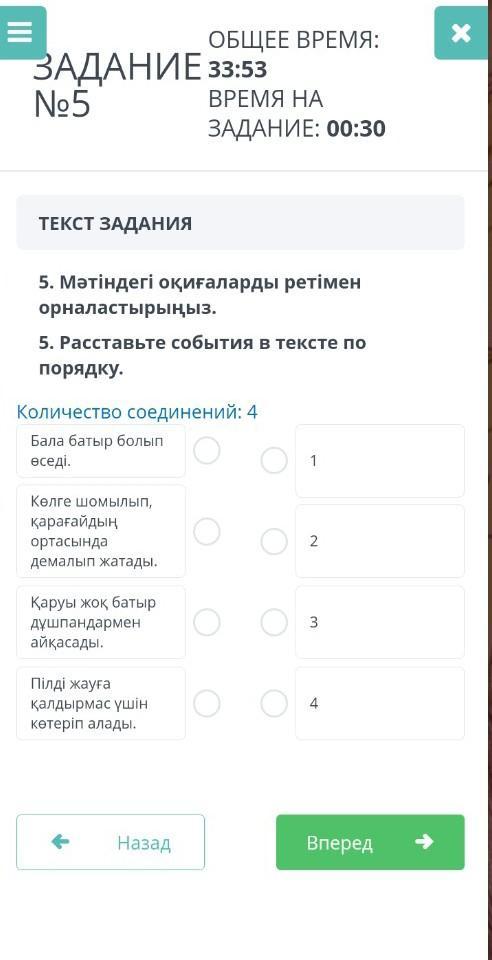Select the connector circle beside 'Бала батыр болып өседі'
The image size is (492, 960).
(x=207, y=451)
